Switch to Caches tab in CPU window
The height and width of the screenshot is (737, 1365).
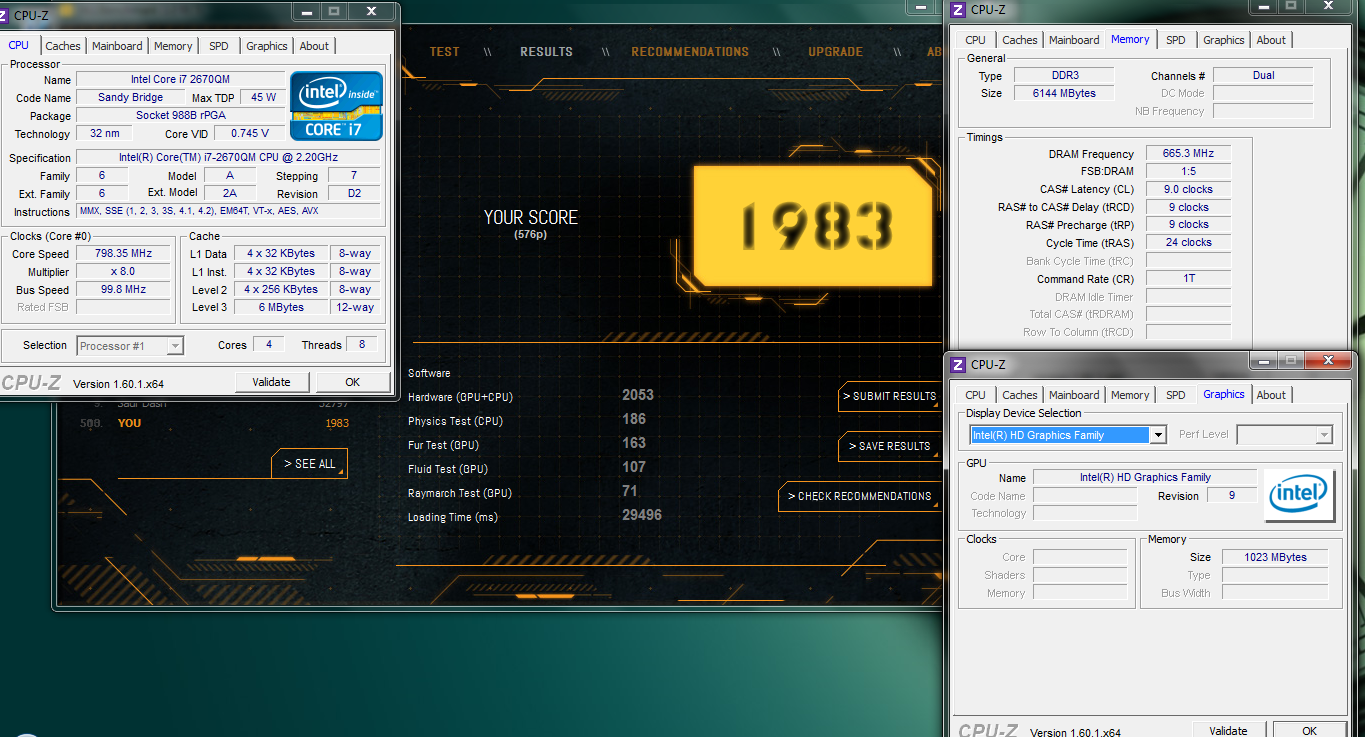tap(63, 46)
